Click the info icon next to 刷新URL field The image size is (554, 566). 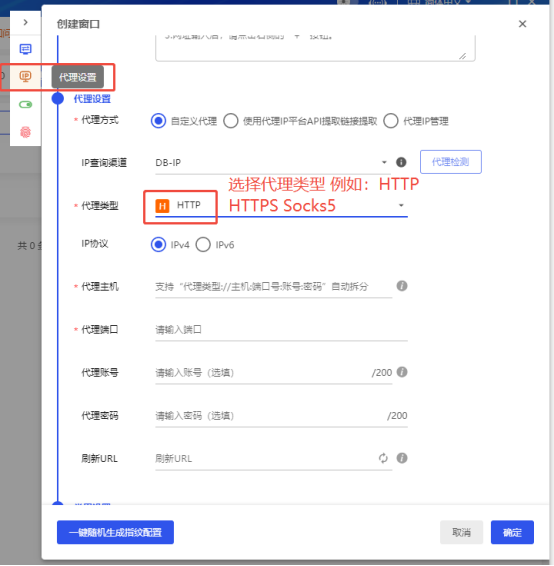pyautogui.click(x=402, y=458)
